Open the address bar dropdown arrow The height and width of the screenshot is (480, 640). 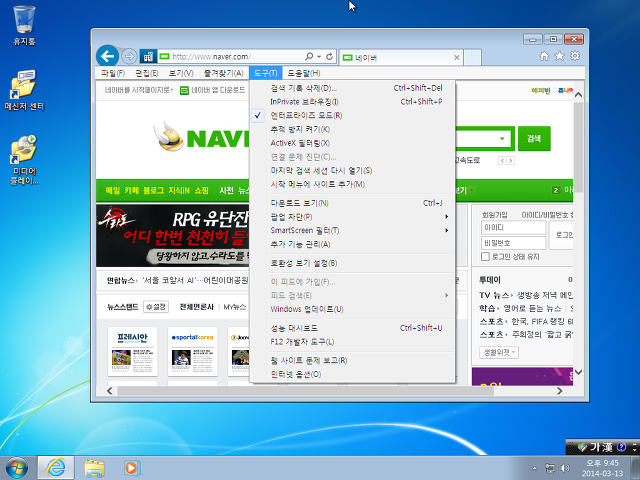tap(319, 56)
